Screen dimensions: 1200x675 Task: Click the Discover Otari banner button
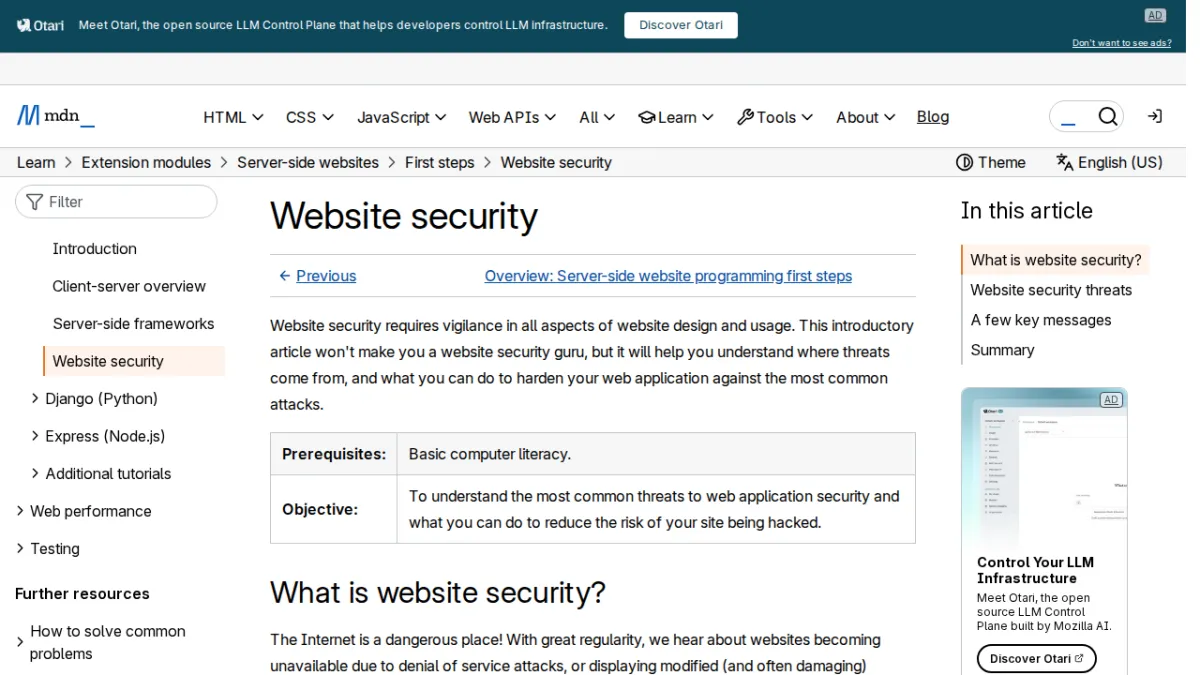tap(681, 25)
